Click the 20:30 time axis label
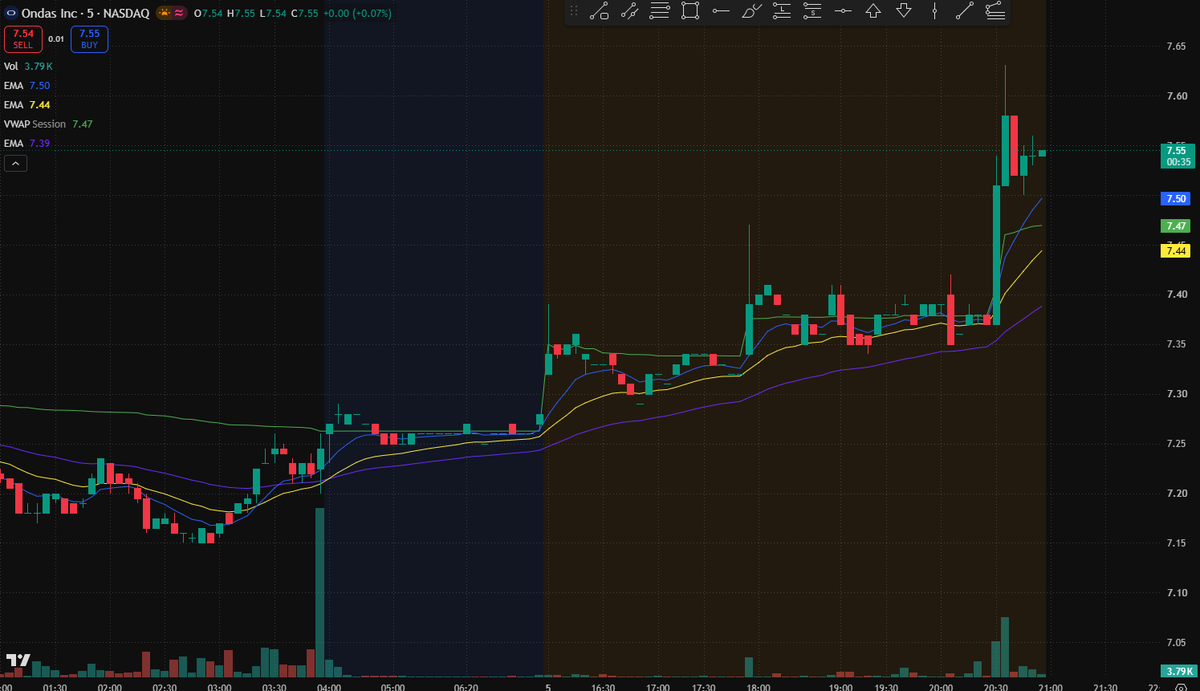This screenshot has height=691, width=1200. [995, 688]
